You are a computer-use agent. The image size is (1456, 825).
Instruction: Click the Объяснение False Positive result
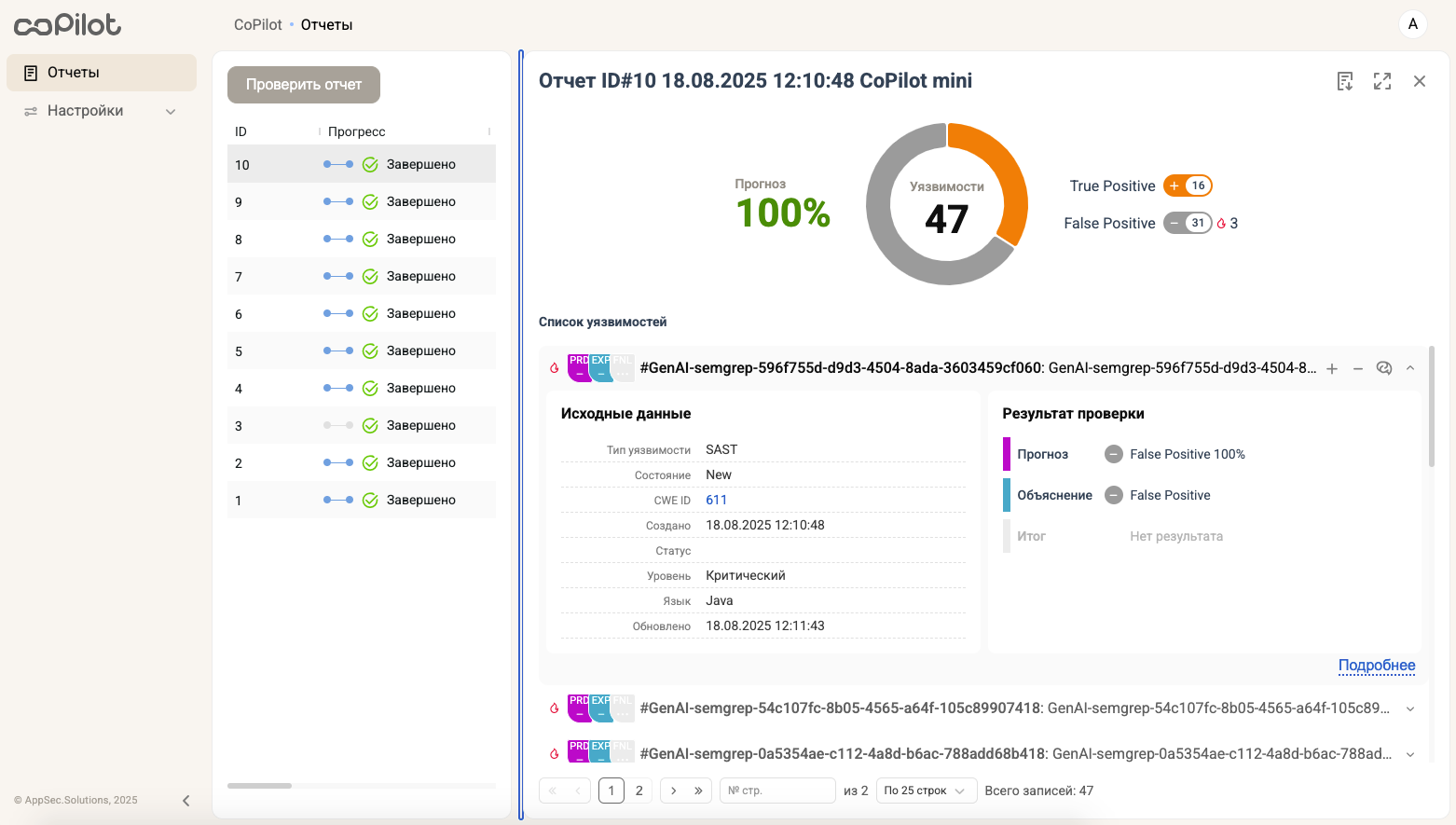coord(1158,495)
